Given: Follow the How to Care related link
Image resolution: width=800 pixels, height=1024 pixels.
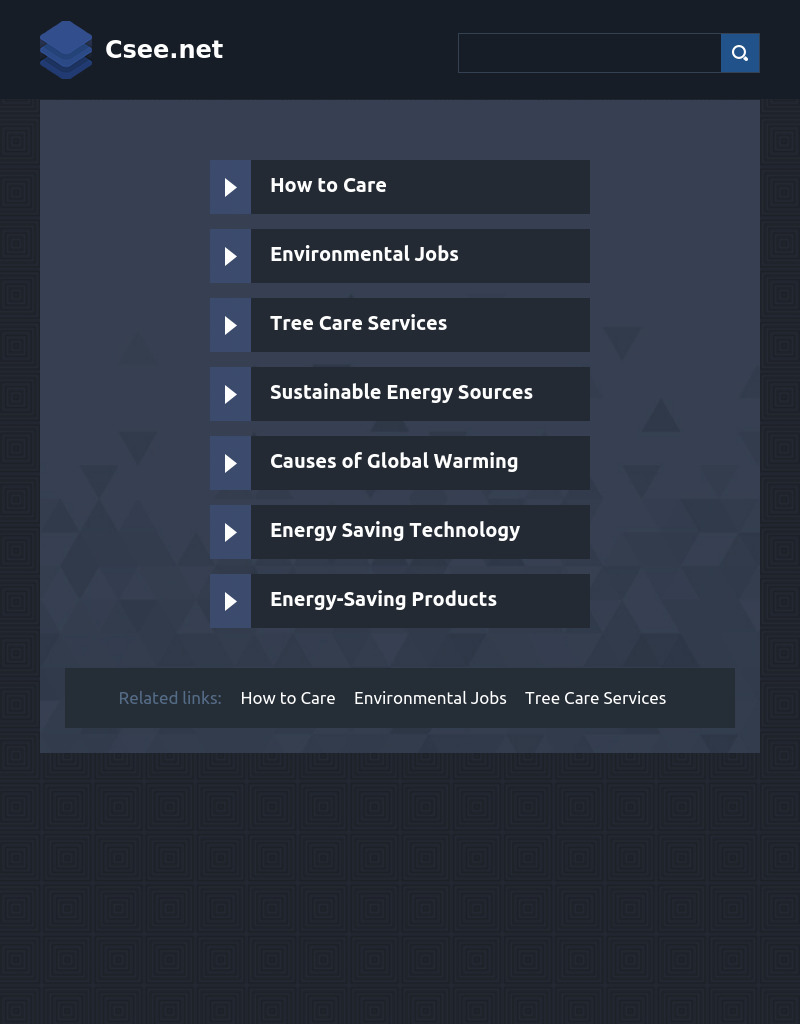Looking at the screenshot, I should click(x=288, y=698).
